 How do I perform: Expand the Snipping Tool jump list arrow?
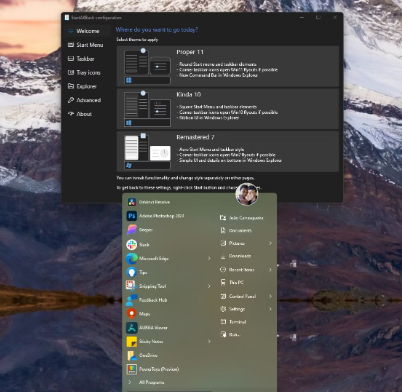[x=209, y=286]
